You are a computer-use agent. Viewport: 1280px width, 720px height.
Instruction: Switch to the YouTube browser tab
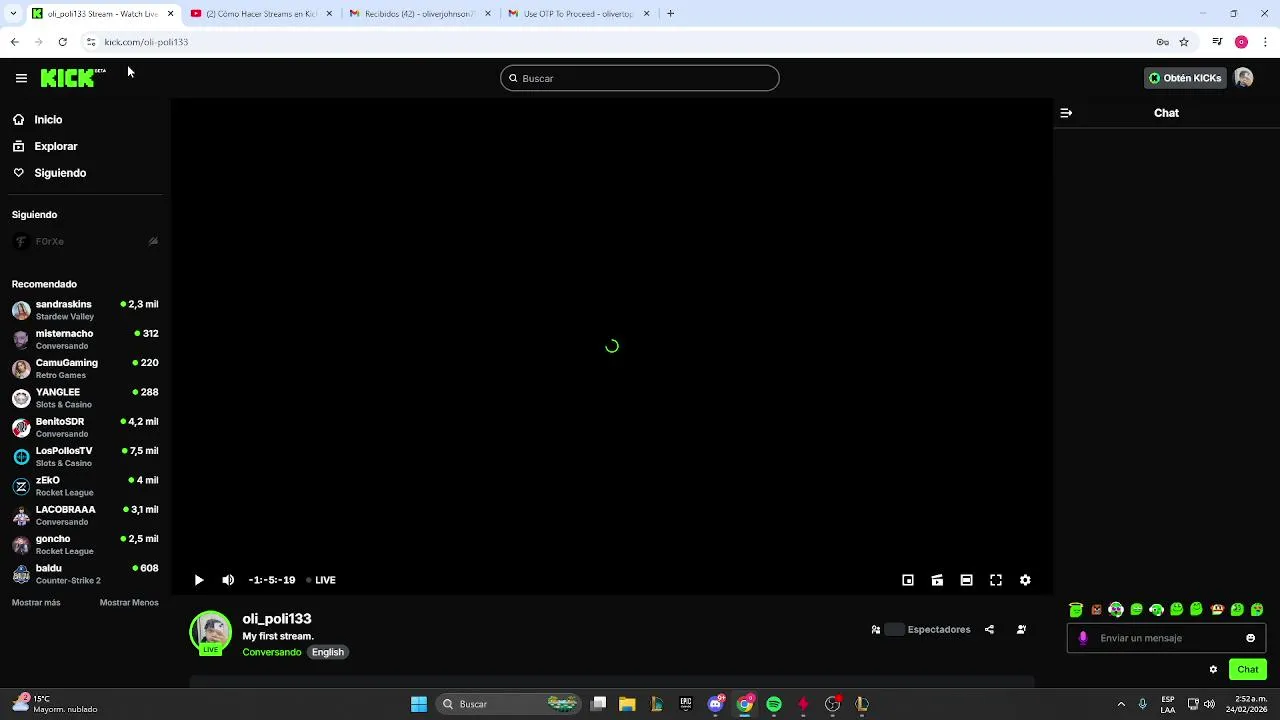point(263,14)
